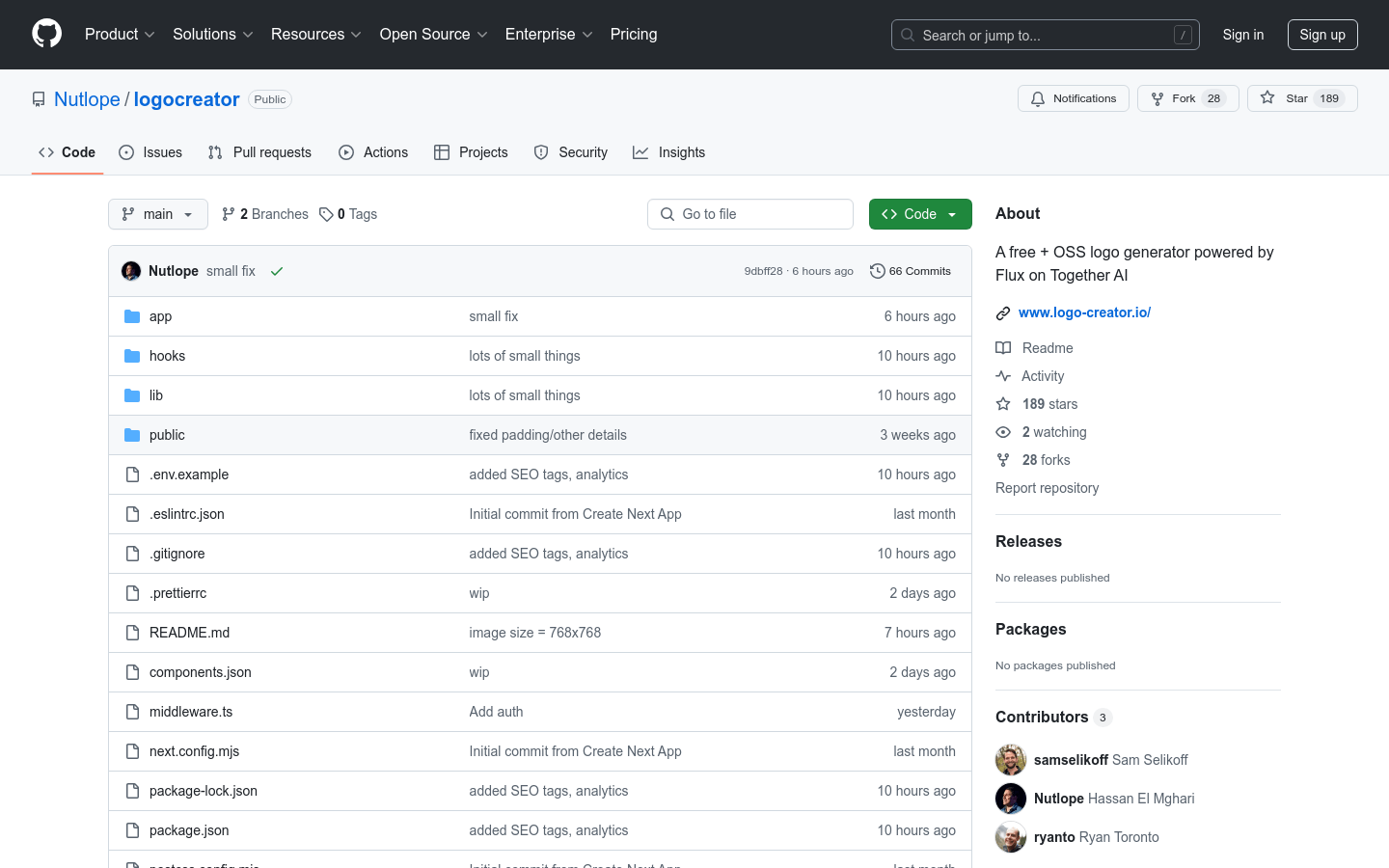Click Report repository link

click(1047, 488)
